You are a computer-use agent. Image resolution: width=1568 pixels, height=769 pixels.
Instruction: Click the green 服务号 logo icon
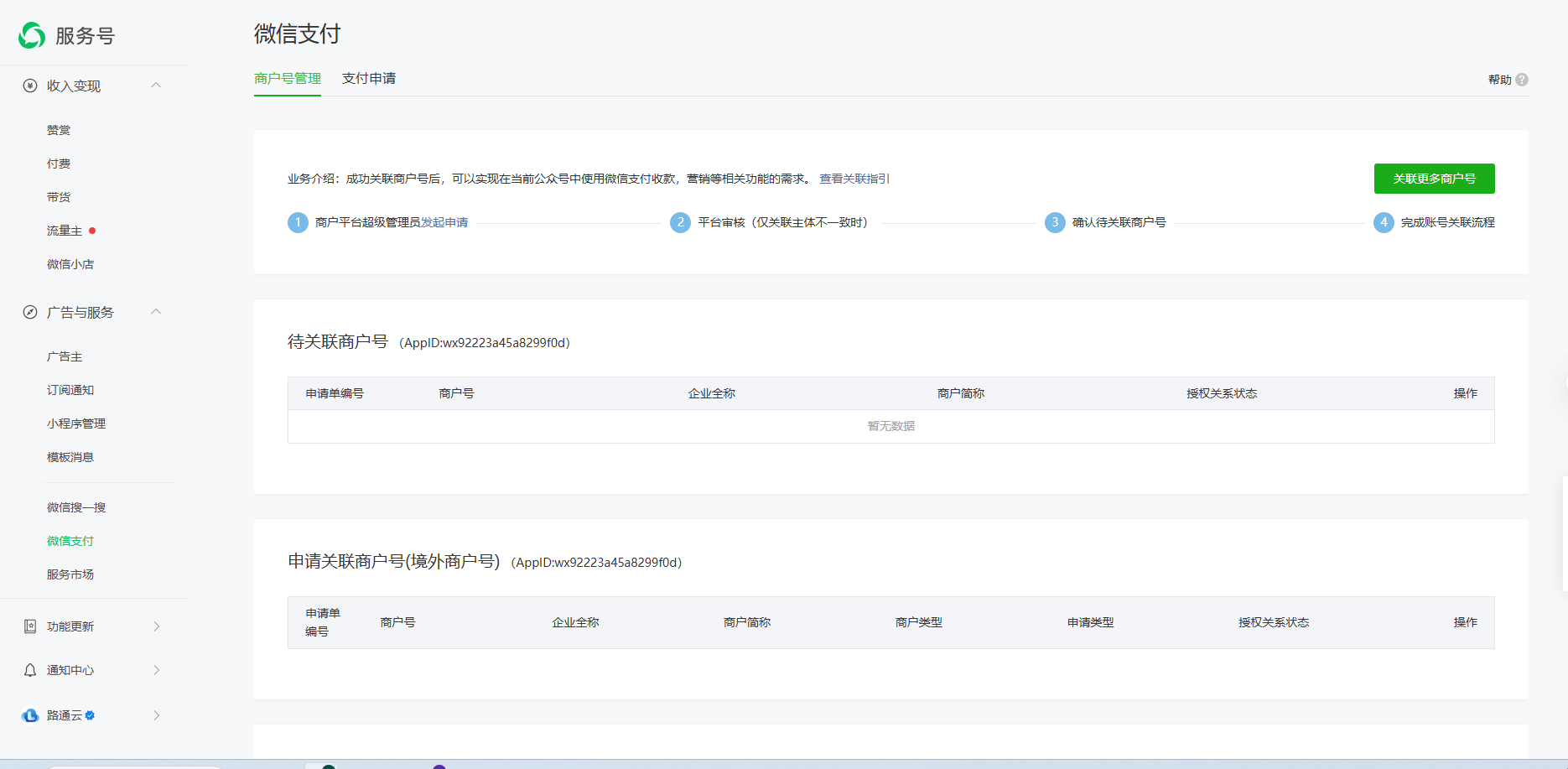point(32,35)
